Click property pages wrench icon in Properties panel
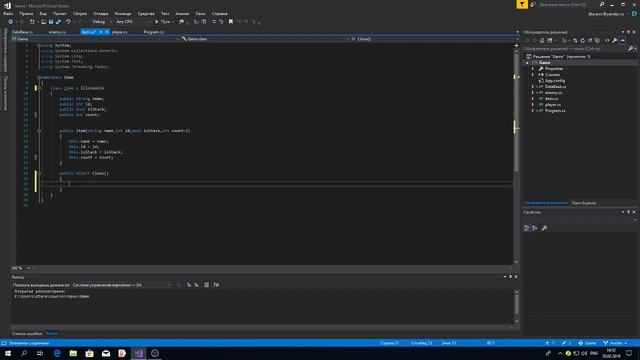Screen dimensions: 640x360 [x=544, y=228]
